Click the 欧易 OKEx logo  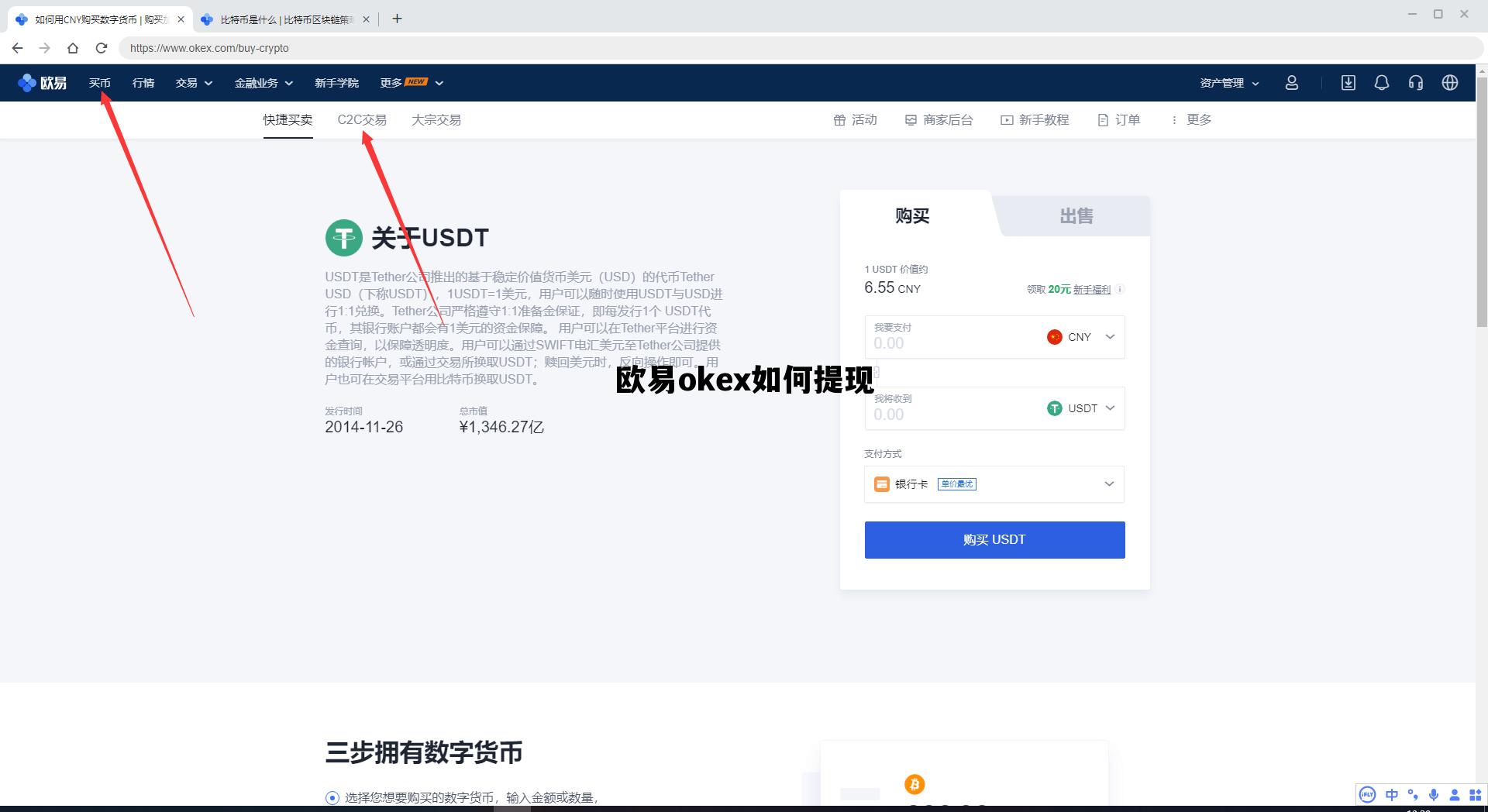pyautogui.click(x=43, y=83)
